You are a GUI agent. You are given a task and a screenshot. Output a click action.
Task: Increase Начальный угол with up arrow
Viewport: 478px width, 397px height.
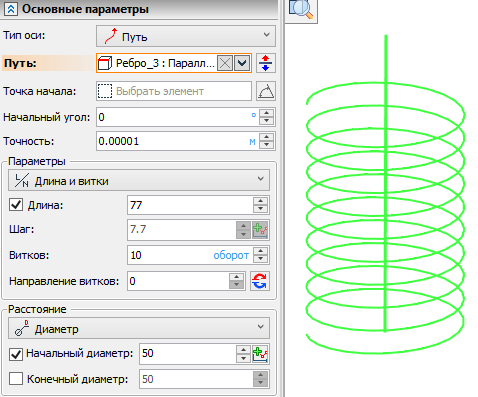coord(266,113)
